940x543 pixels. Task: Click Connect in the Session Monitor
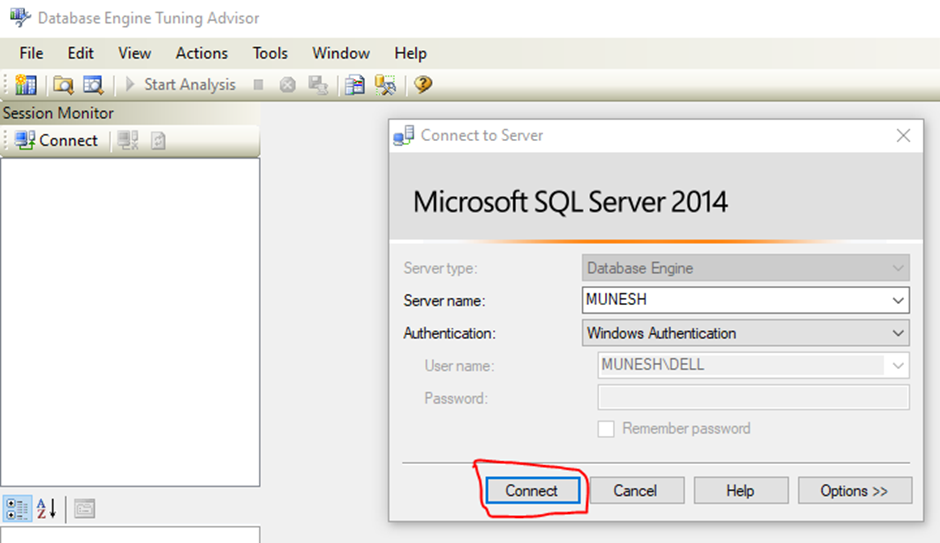tap(56, 140)
